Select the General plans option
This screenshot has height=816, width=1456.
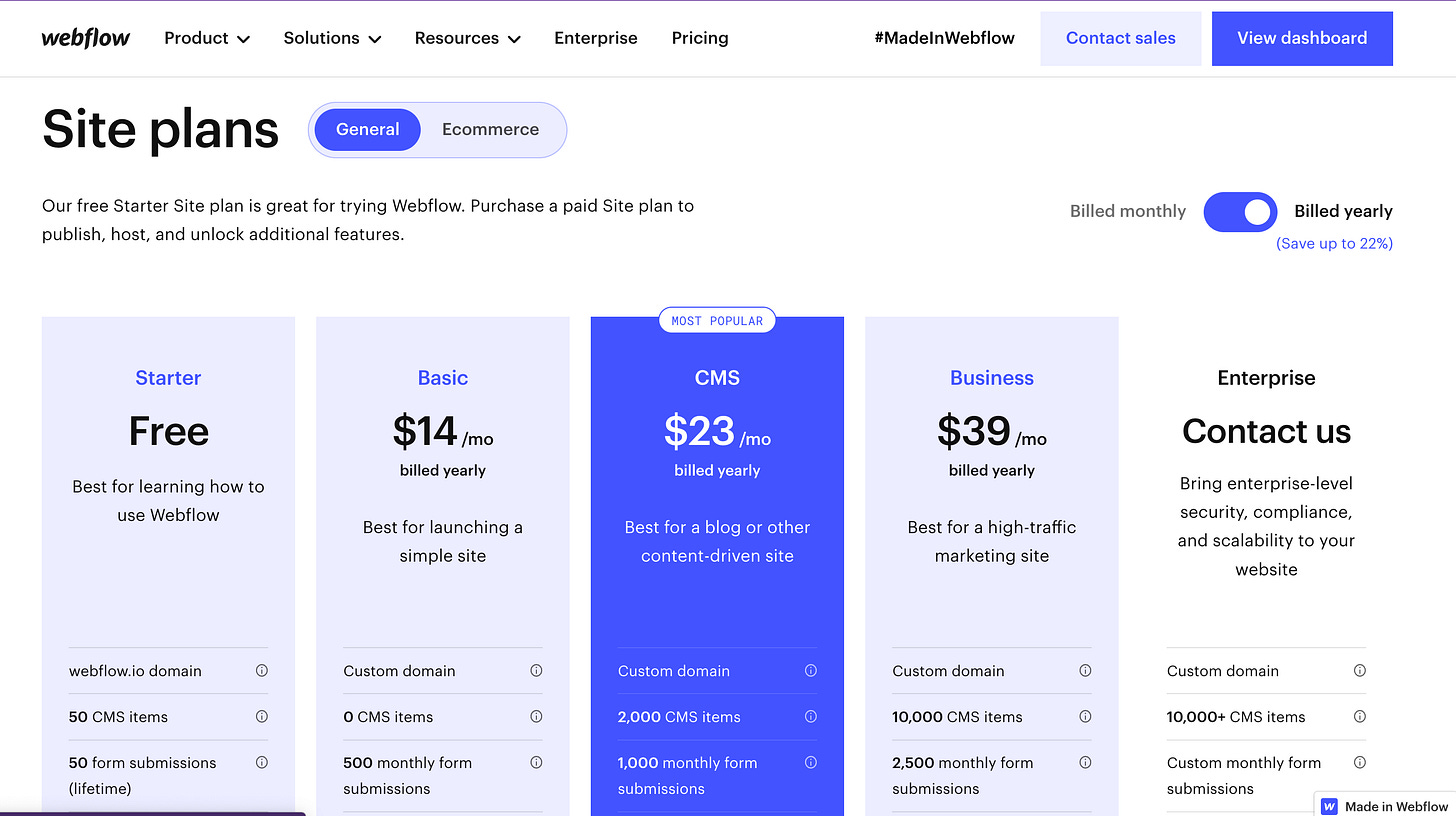click(x=367, y=129)
